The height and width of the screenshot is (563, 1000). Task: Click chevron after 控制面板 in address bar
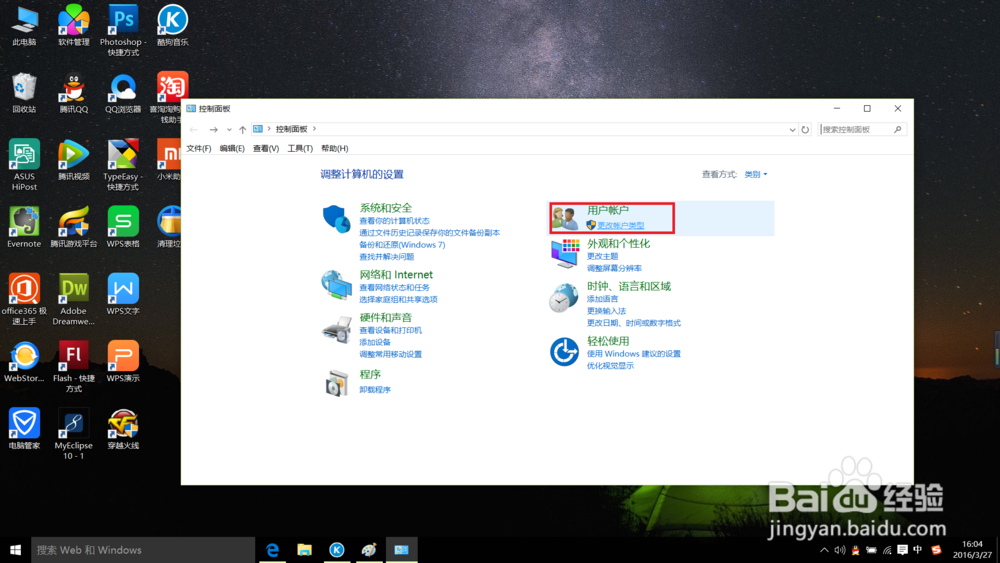coord(314,129)
